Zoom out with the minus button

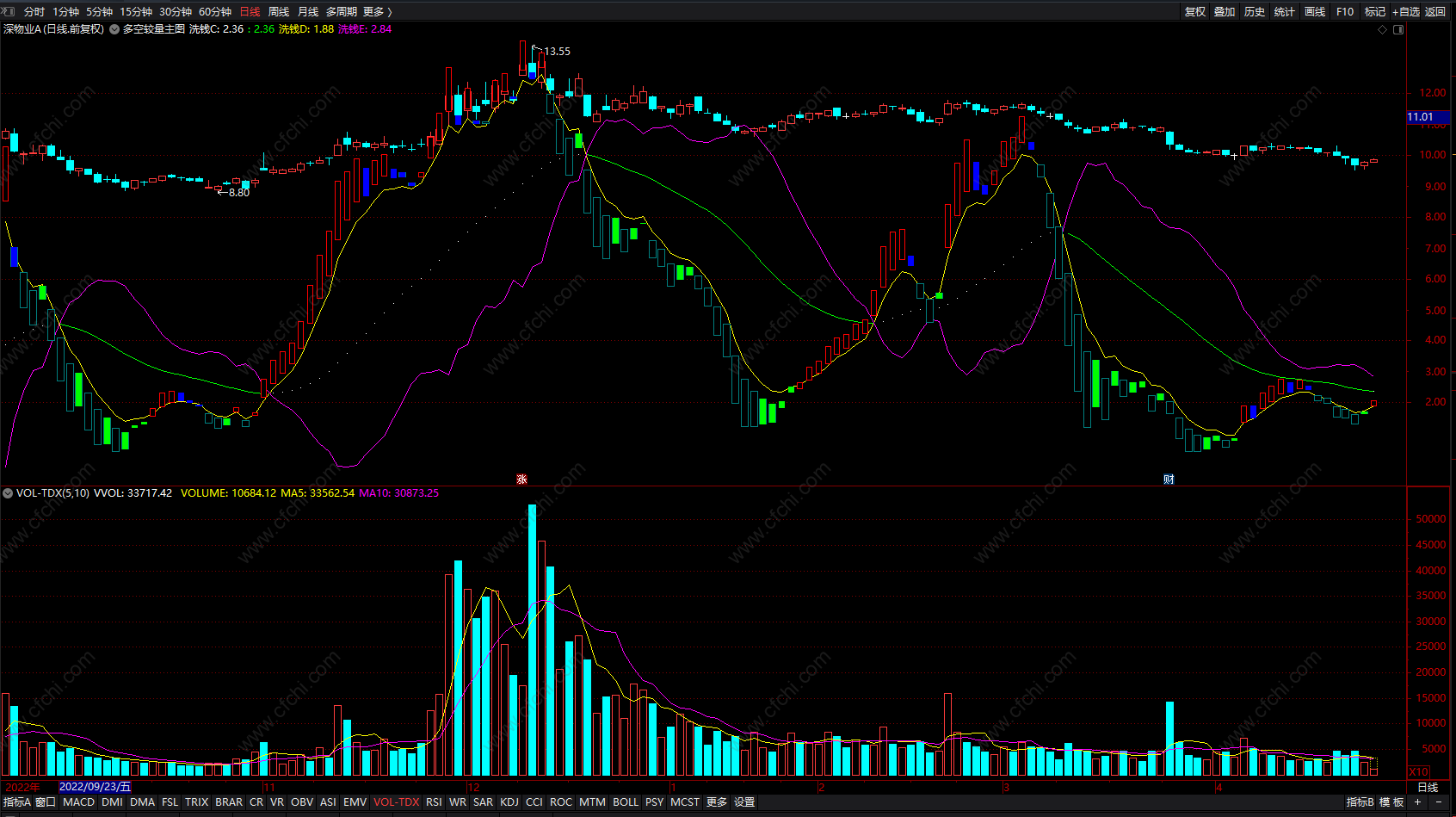(x=1439, y=802)
